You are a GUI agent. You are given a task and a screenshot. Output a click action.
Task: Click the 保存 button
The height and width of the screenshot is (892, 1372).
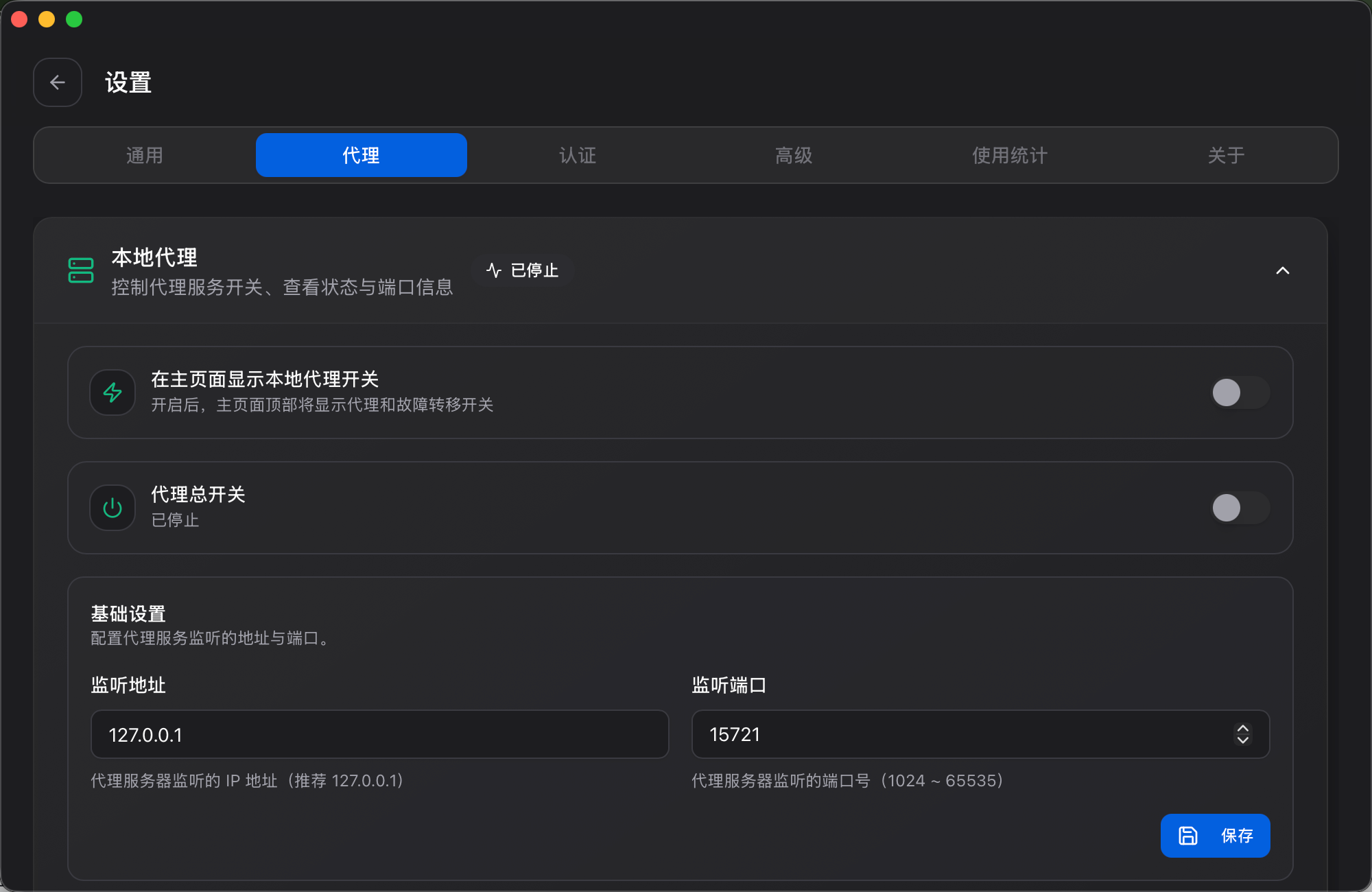[1216, 836]
